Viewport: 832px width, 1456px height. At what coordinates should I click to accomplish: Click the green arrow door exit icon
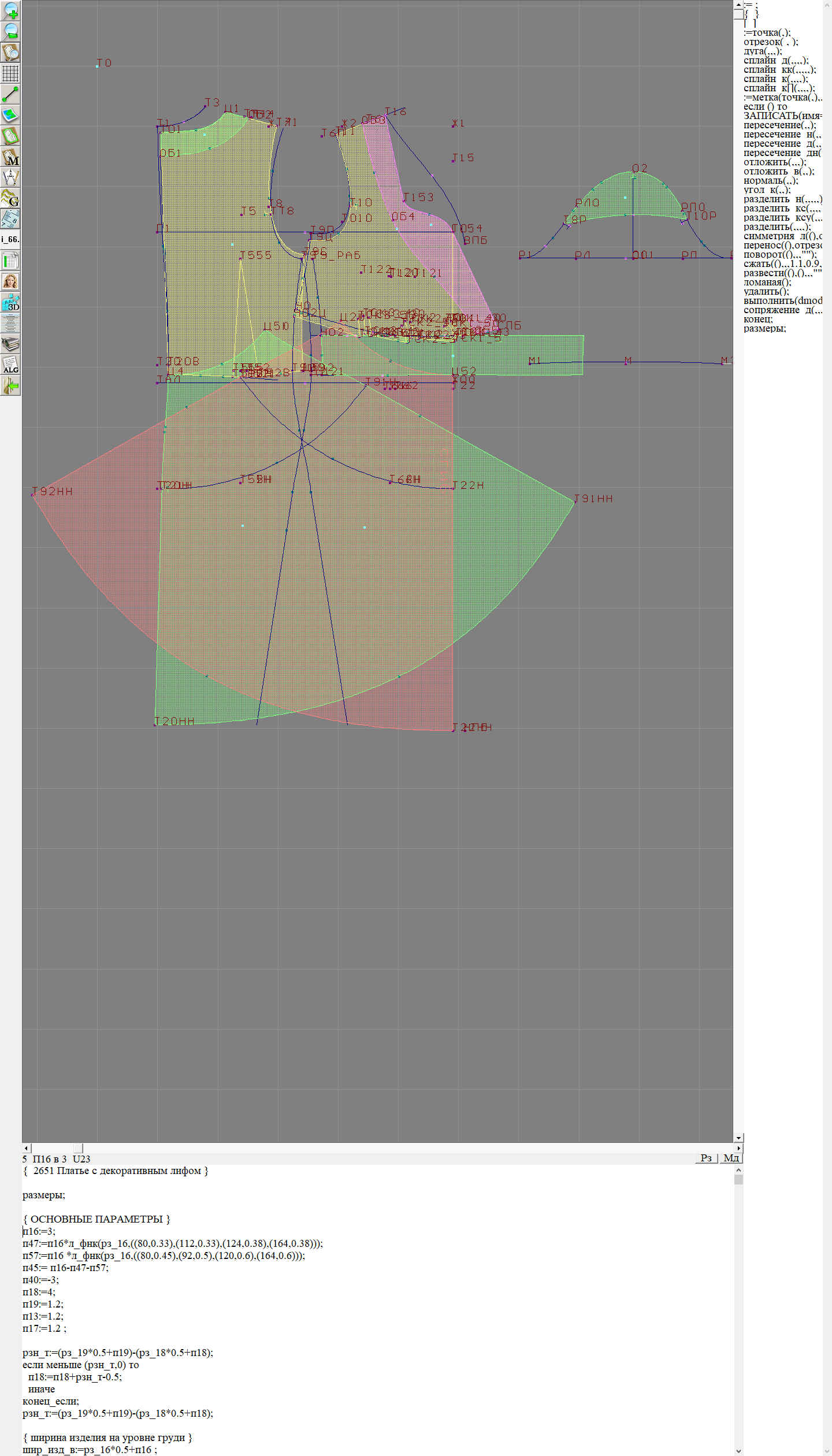click(10, 385)
